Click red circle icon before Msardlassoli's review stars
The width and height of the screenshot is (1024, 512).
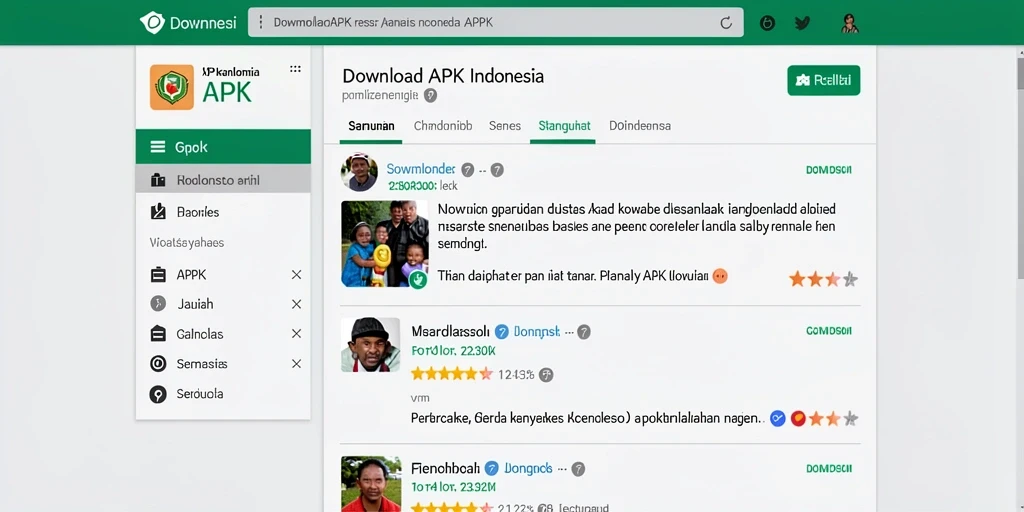(x=798, y=419)
